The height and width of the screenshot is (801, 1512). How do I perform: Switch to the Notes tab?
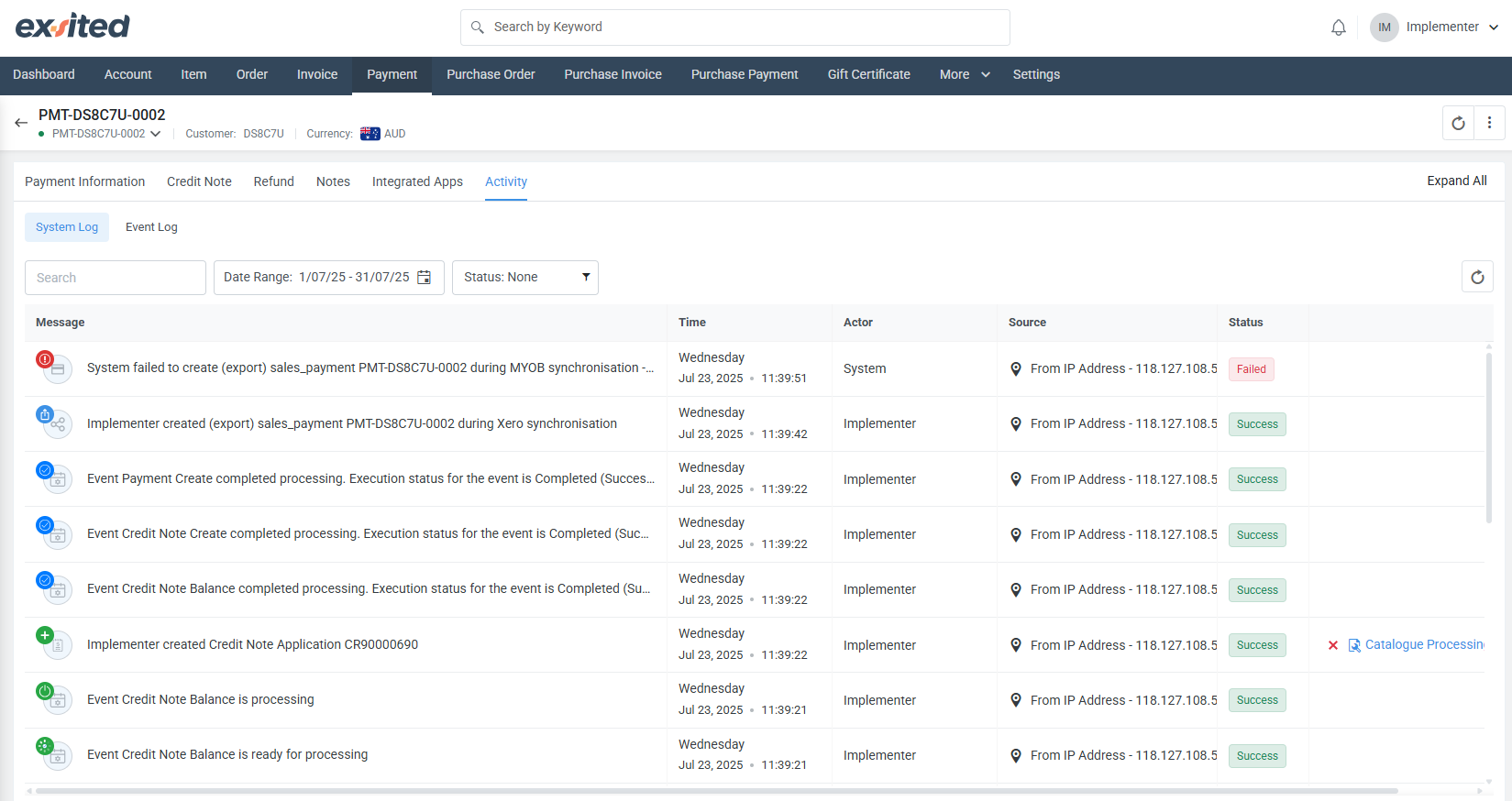pos(333,181)
